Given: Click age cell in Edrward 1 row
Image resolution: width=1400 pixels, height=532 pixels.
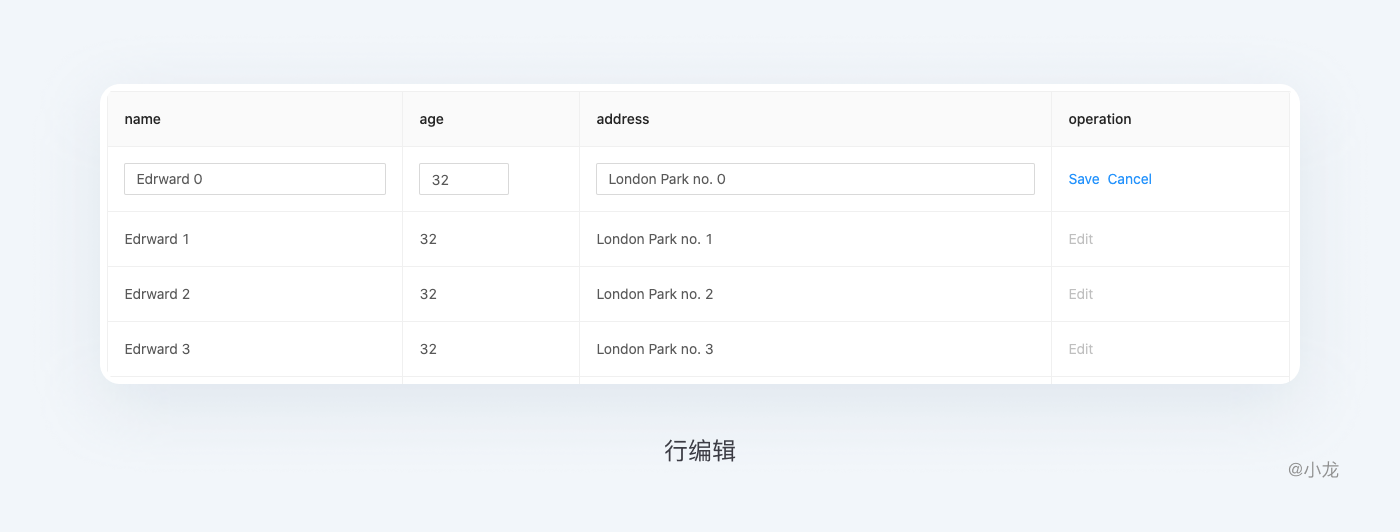Looking at the screenshot, I should click(491, 239).
